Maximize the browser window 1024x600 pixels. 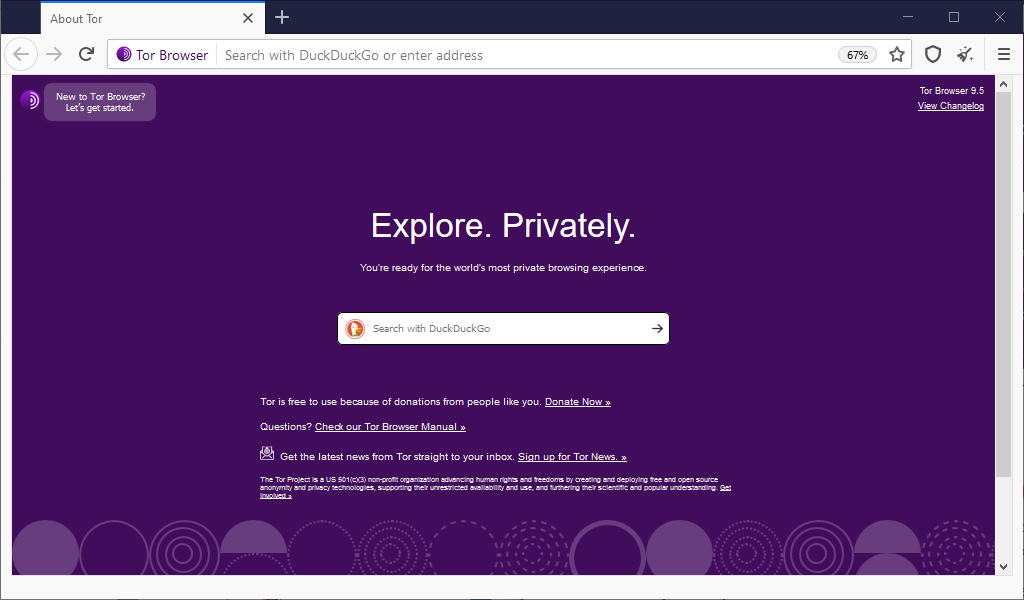pyautogui.click(x=953, y=17)
